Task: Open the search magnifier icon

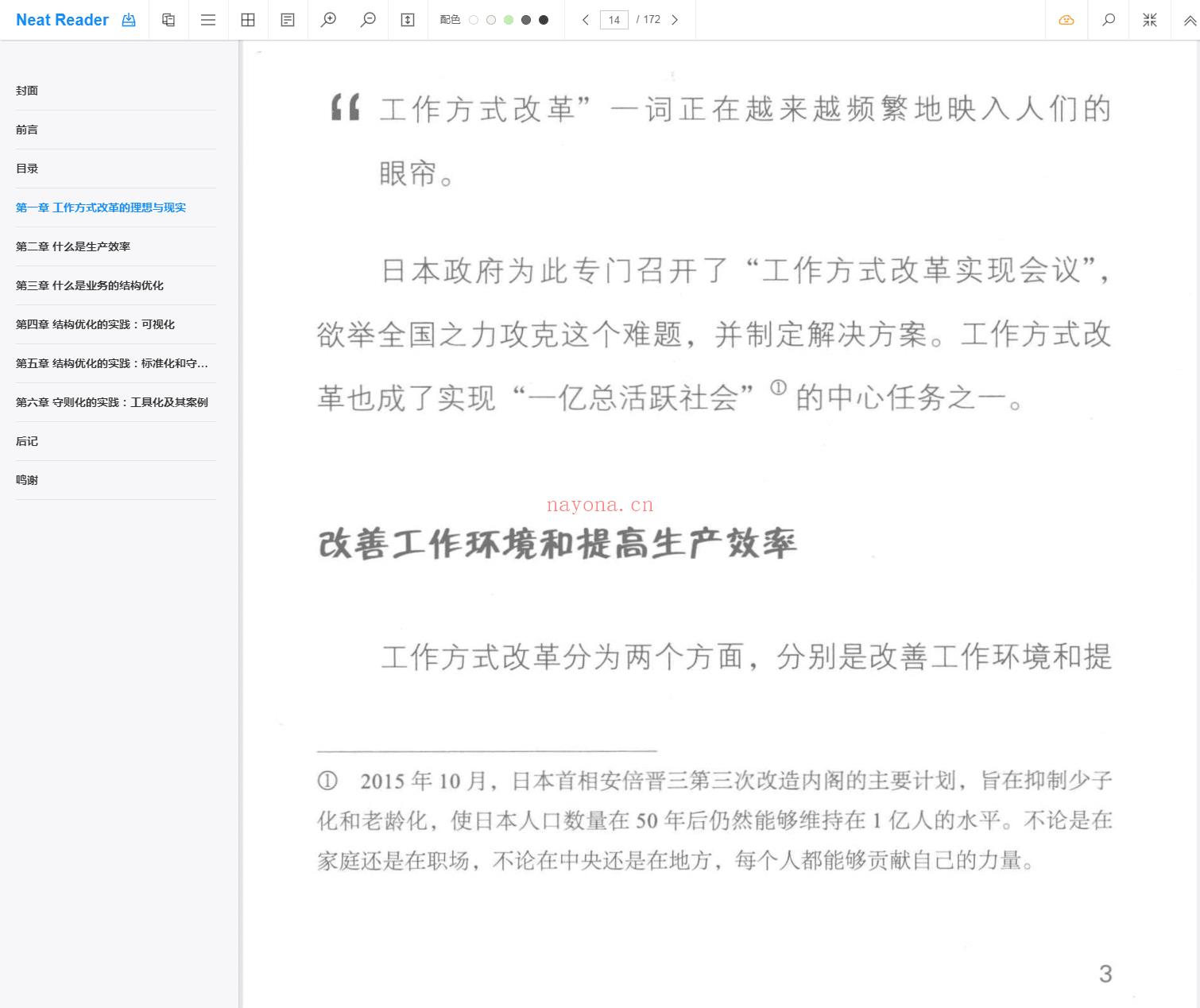Action: coord(1109,20)
